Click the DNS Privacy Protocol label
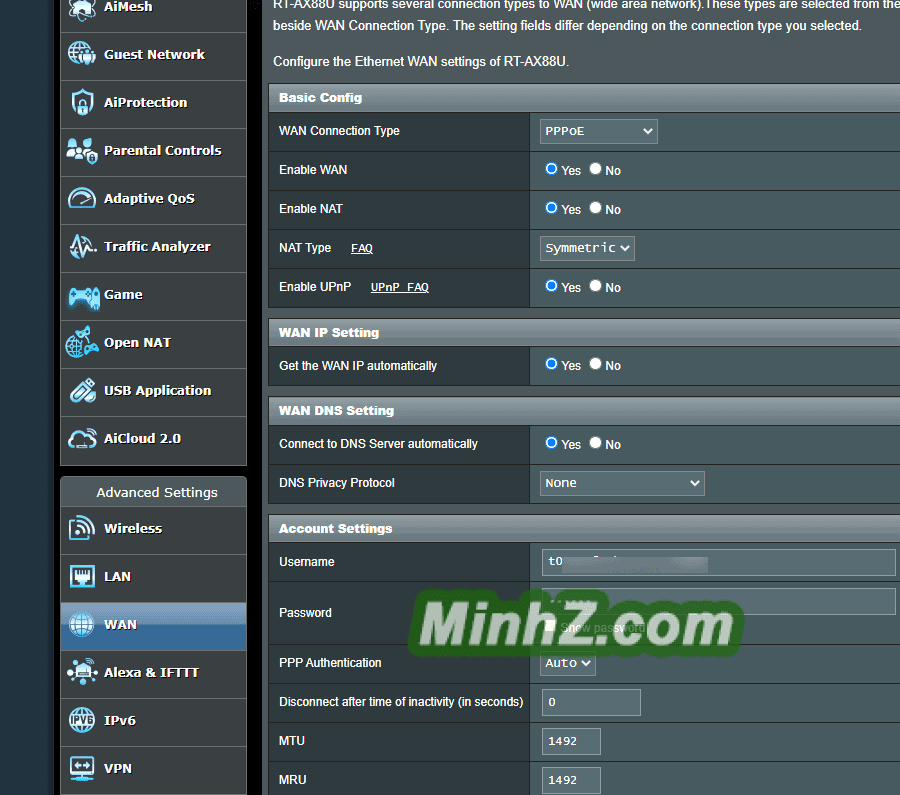The width and height of the screenshot is (900, 795). 337,483
